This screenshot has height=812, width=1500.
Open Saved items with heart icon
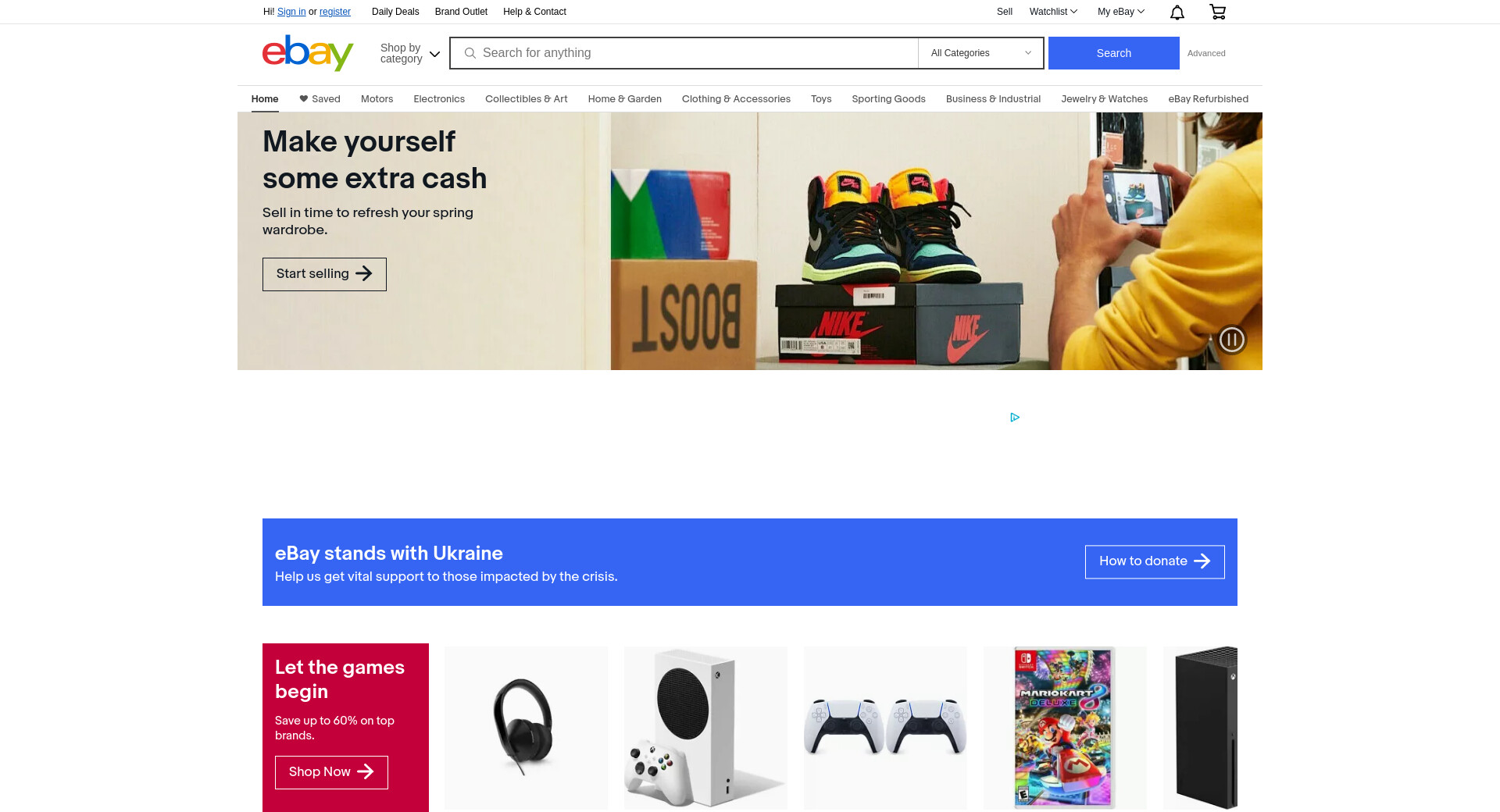click(320, 99)
